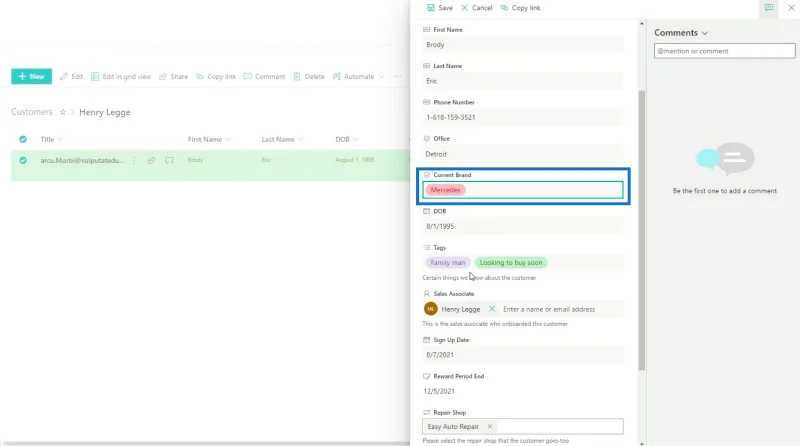This screenshot has width=800, height=446.
Task: Open the Current Brand choice field
Action: point(523,190)
